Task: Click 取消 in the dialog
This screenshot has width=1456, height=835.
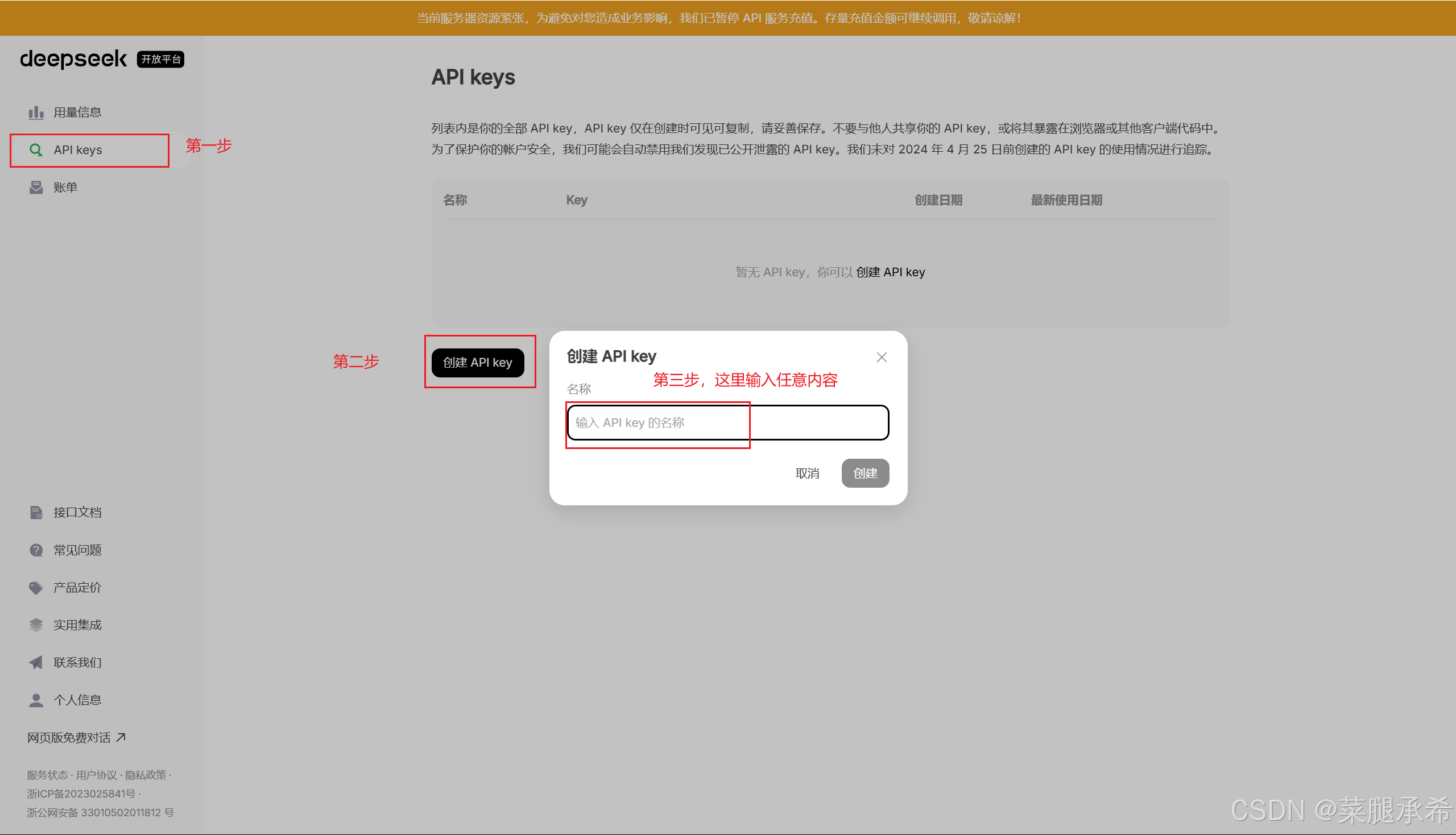Action: pyautogui.click(x=807, y=473)
